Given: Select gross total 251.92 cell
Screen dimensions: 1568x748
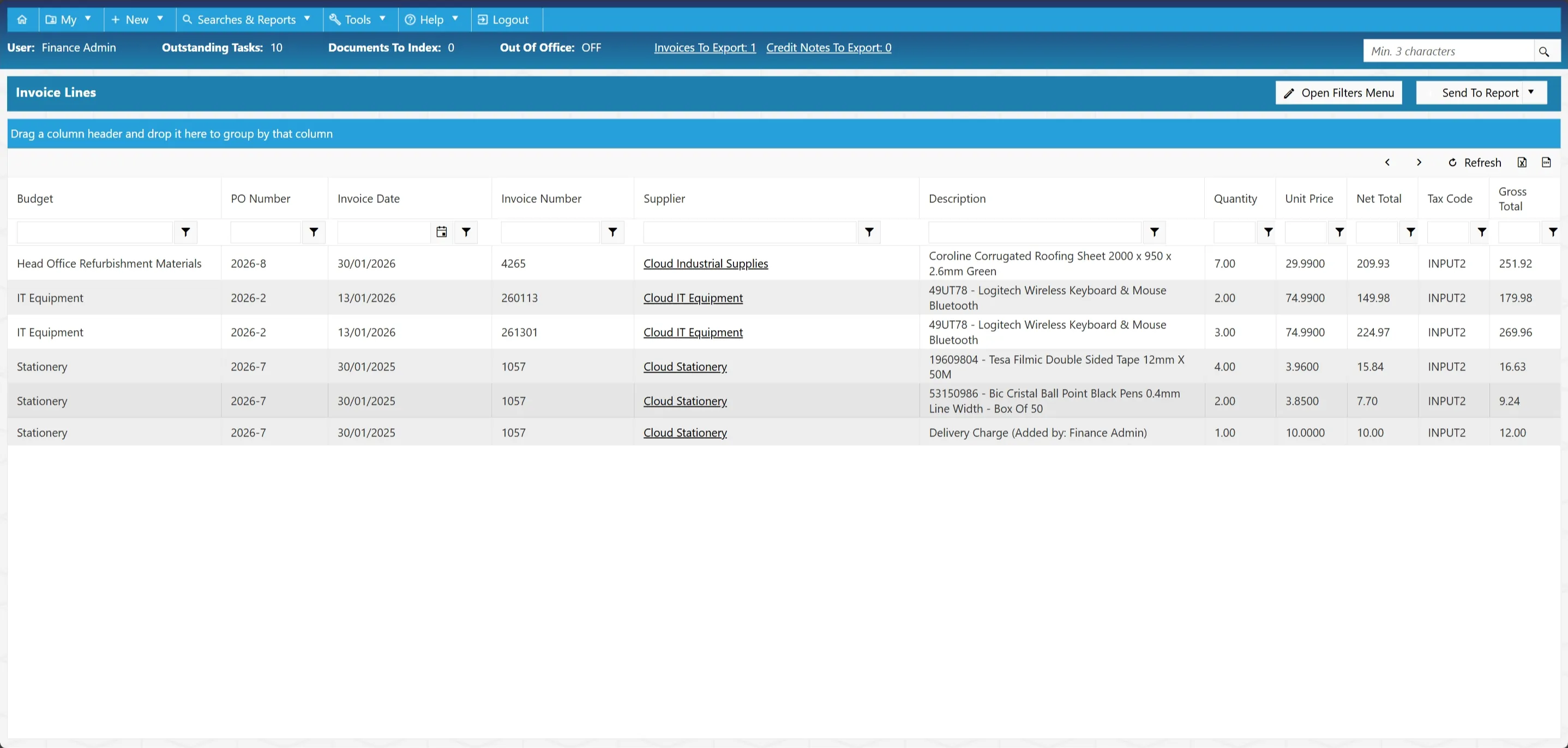Looking at the screenshot, I should pyautogui.click(x=1525, y=264).
